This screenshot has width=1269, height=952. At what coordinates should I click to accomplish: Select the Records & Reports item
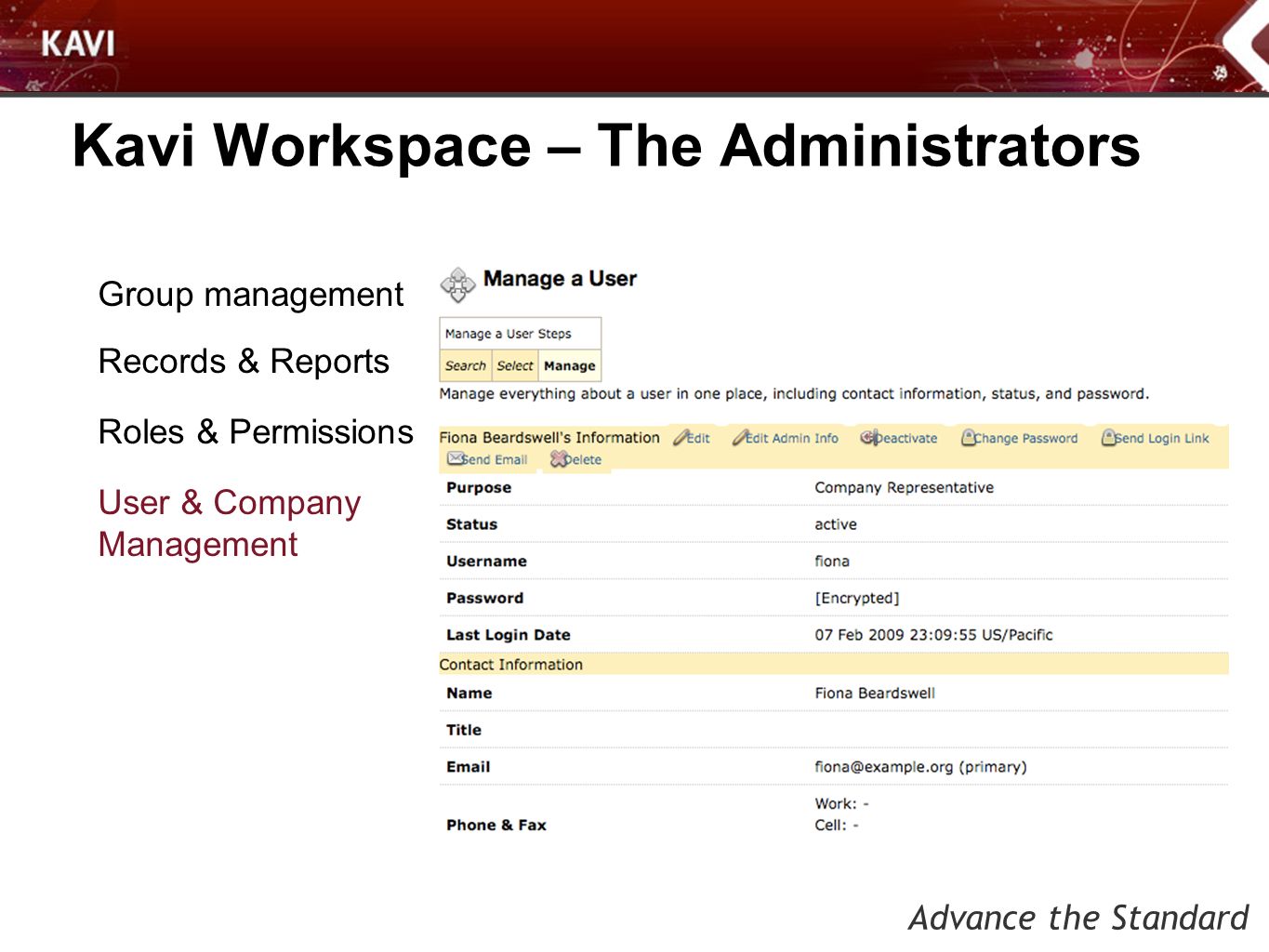click(244, 362)
